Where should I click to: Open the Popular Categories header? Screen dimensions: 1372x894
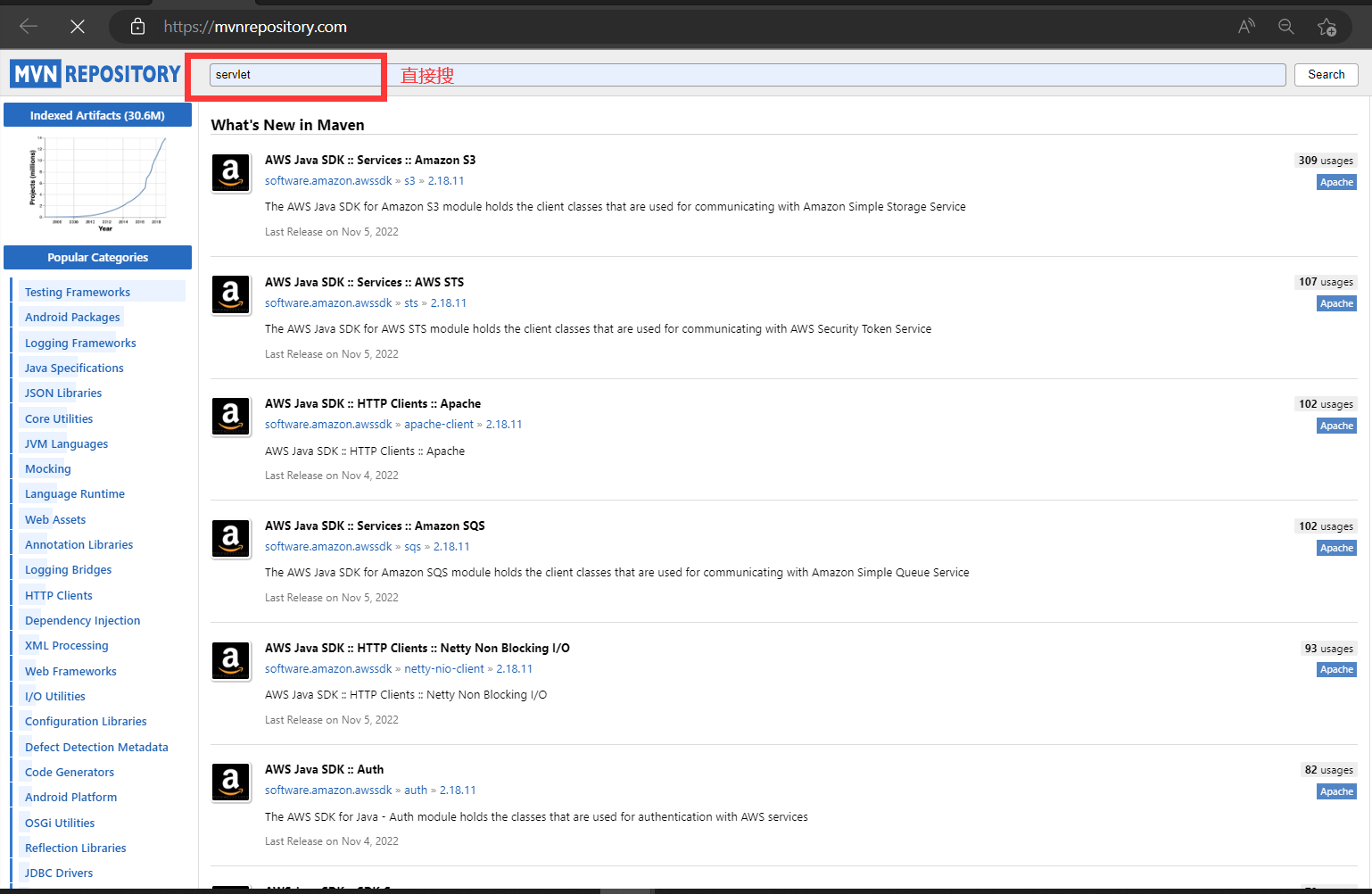[x=97, y=257]
